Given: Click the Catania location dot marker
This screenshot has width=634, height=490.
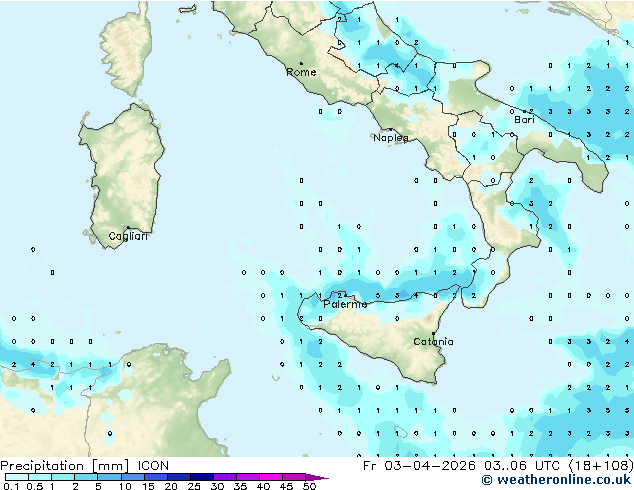Looking at the screenshot, I should click(433, 334).
